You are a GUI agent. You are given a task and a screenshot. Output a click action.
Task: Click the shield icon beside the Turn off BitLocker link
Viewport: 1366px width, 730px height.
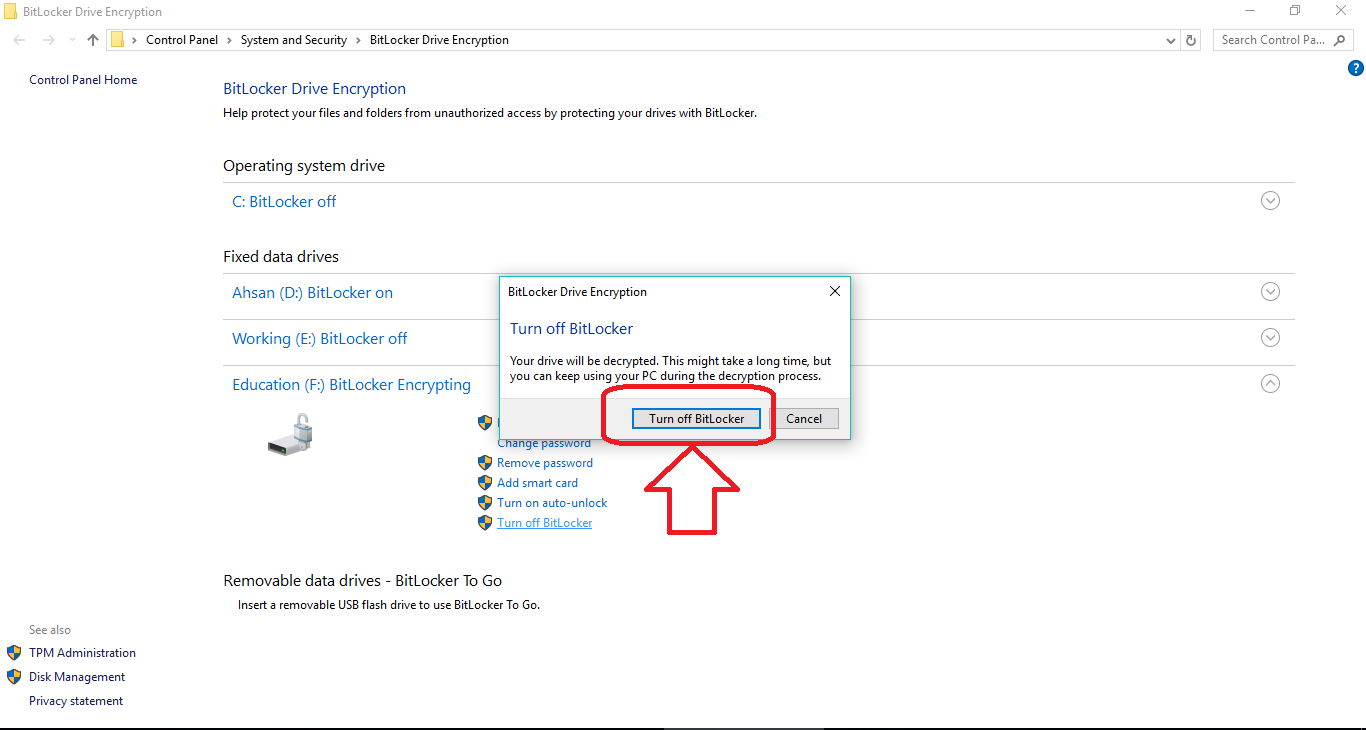pos(485,523)
